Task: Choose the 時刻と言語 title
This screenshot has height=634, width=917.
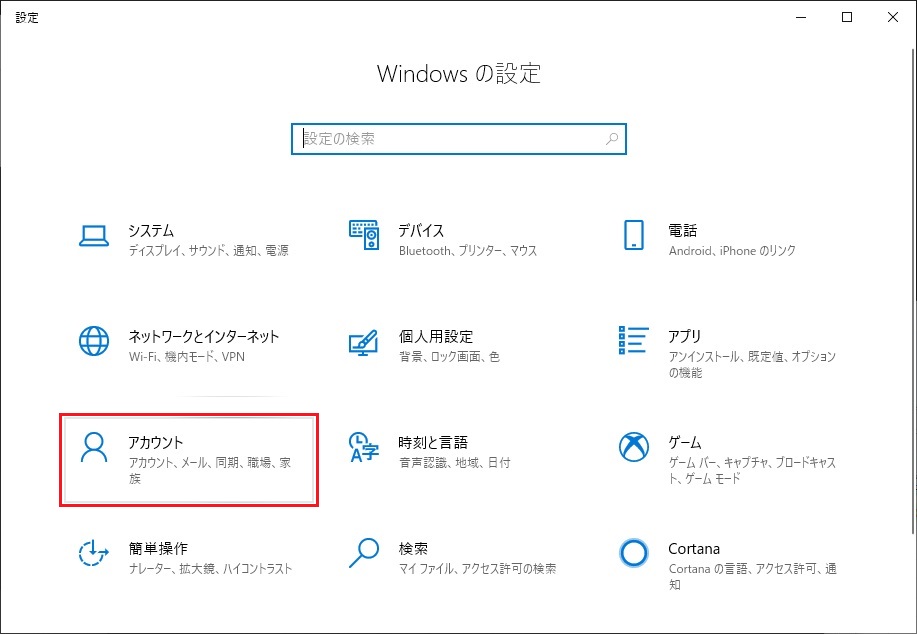Action: coord(433,442)
